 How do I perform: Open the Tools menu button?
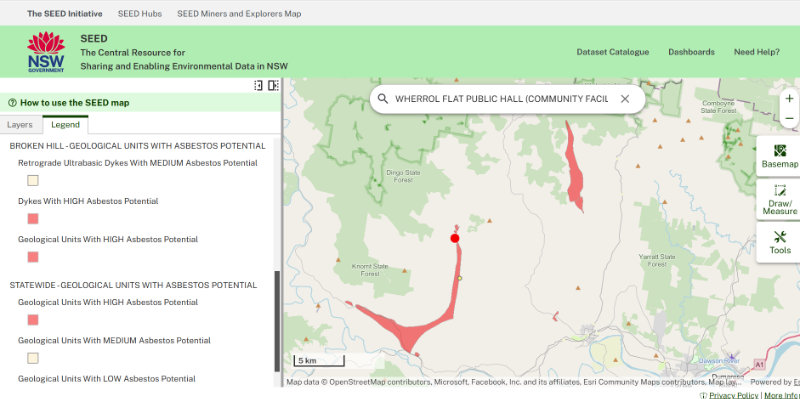point(780,242)
